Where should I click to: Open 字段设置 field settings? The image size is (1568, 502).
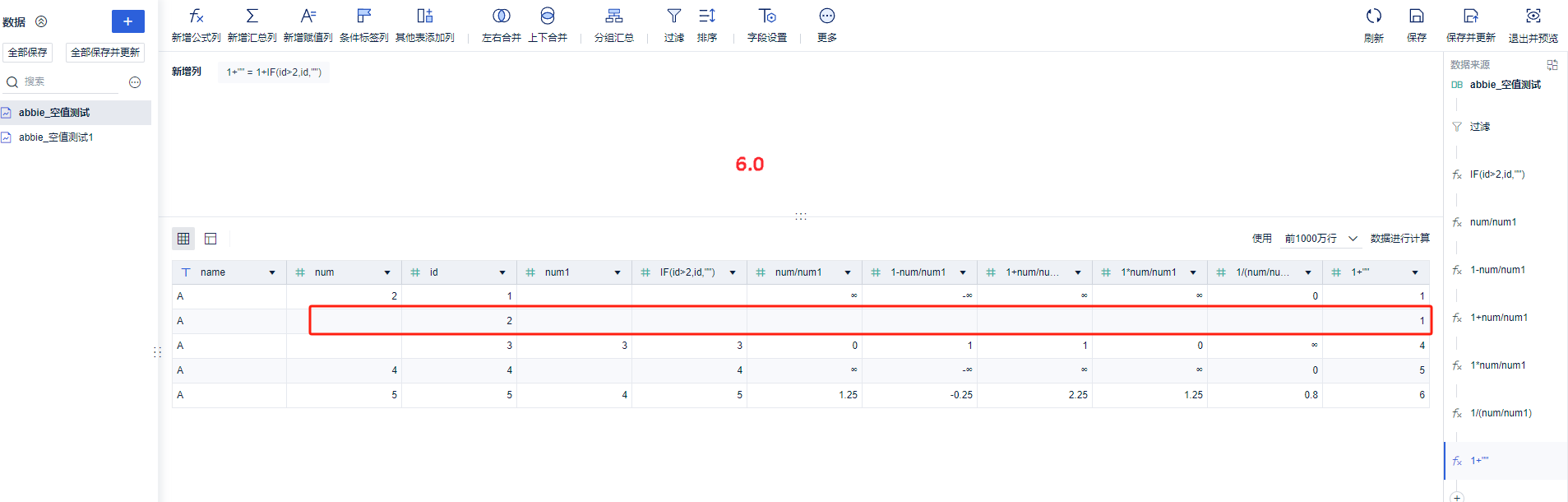767,25
